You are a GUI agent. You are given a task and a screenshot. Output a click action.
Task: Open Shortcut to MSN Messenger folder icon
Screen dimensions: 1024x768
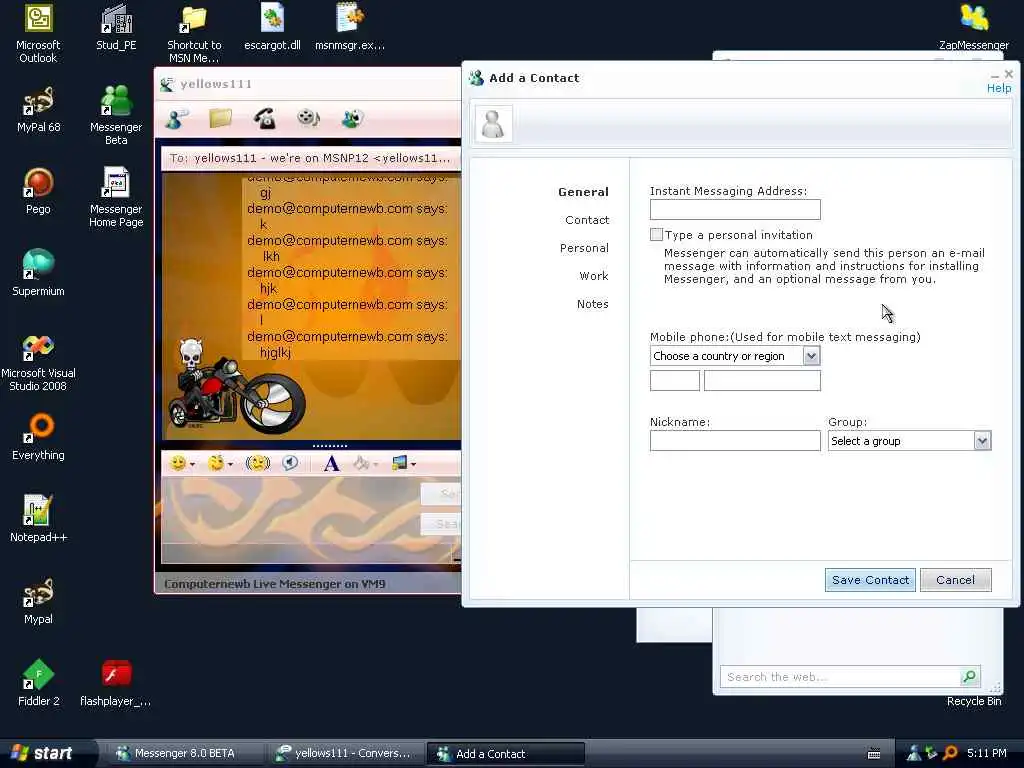coord(194,34)
